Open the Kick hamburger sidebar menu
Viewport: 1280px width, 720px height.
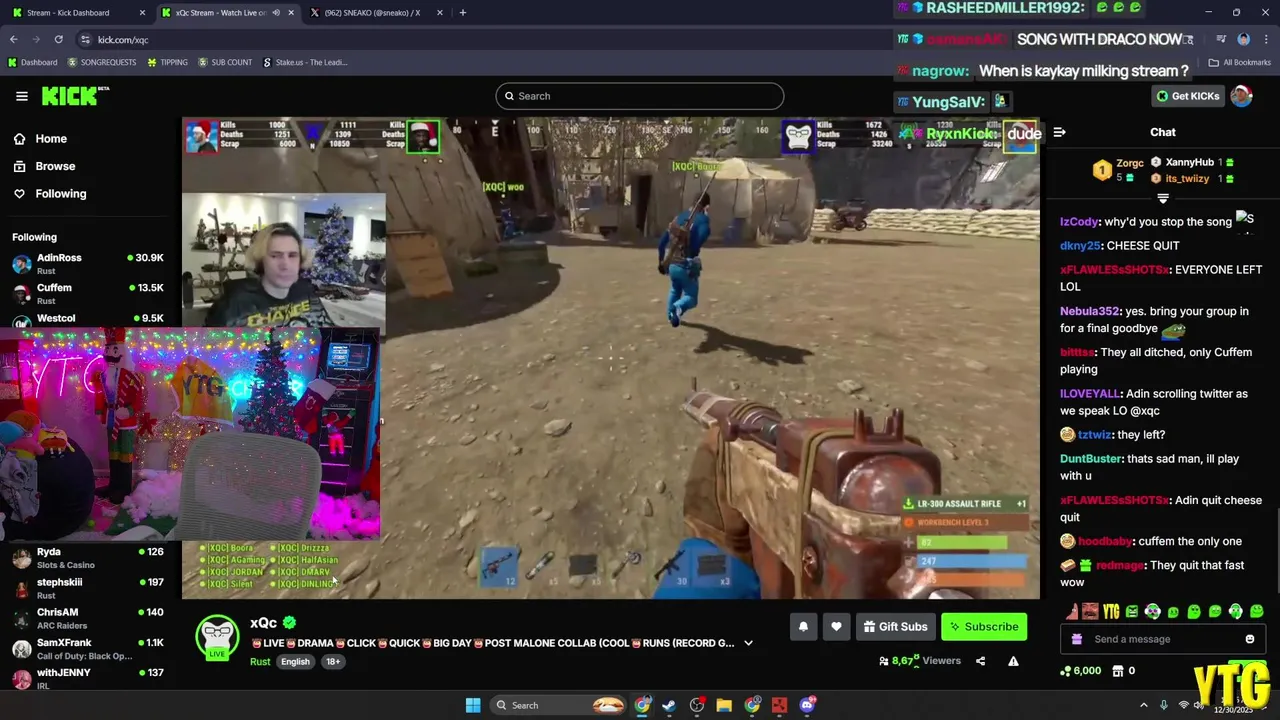[22, 96]
